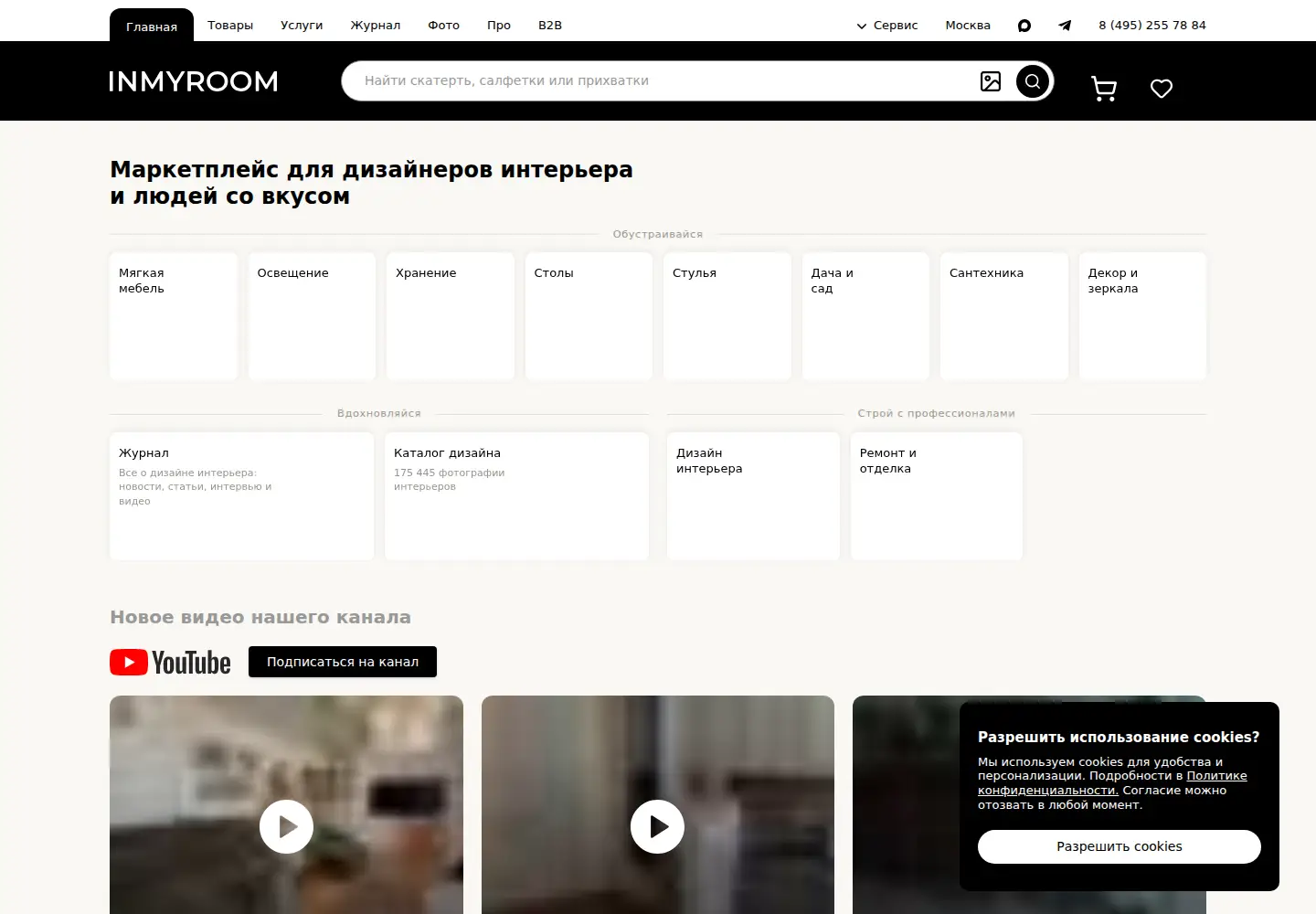This screenshot has width=1316, height=914.
Task: Open favorites heart icon
Action: click(x=1162, y=89)
